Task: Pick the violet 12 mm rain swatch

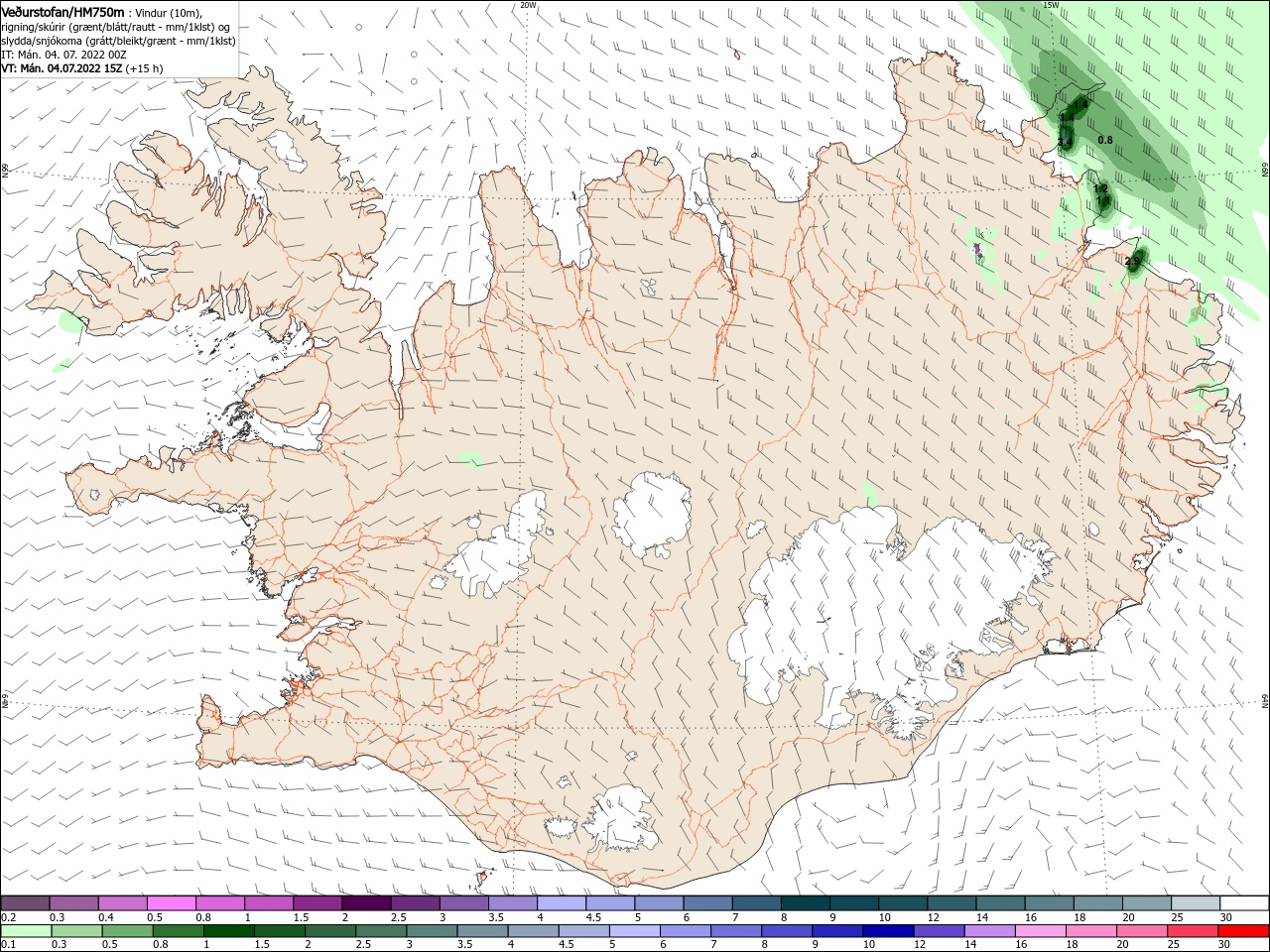Action: click(940, 931)
